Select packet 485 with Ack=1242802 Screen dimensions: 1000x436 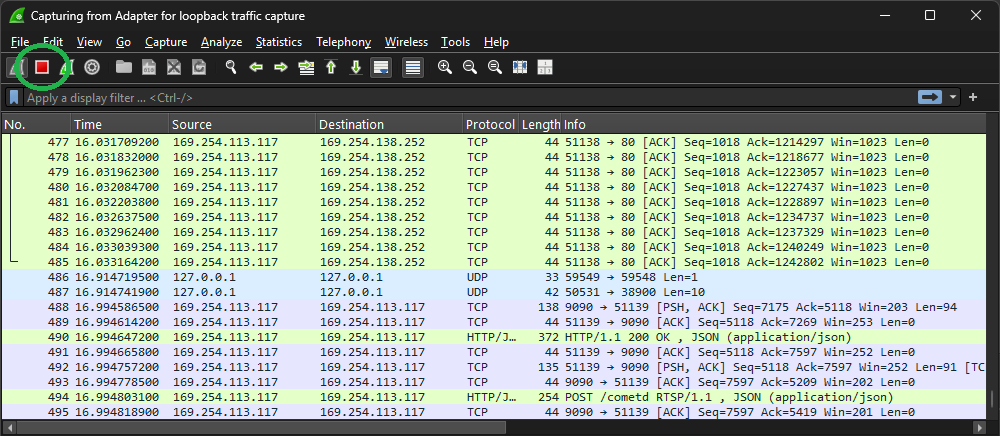494,261
